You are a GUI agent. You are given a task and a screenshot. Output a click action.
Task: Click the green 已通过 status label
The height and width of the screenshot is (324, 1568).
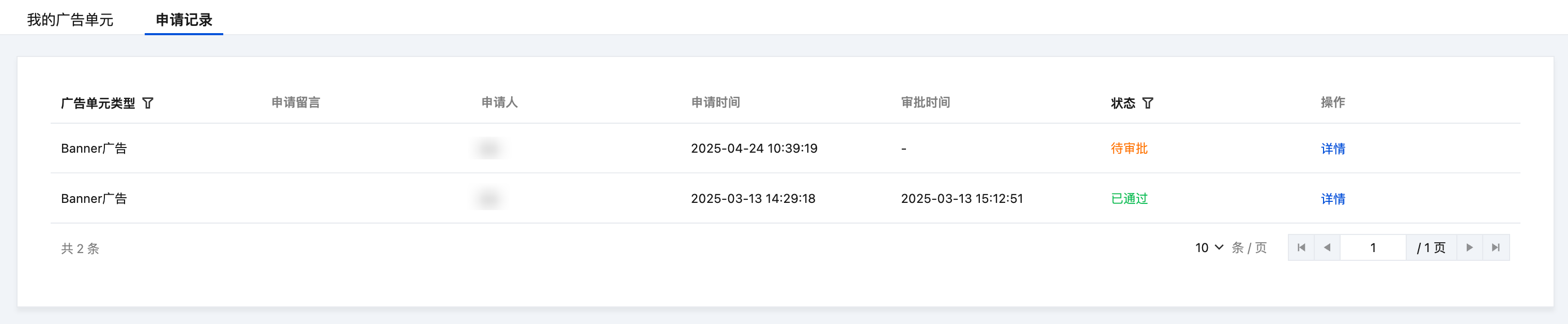(1129, 199)
